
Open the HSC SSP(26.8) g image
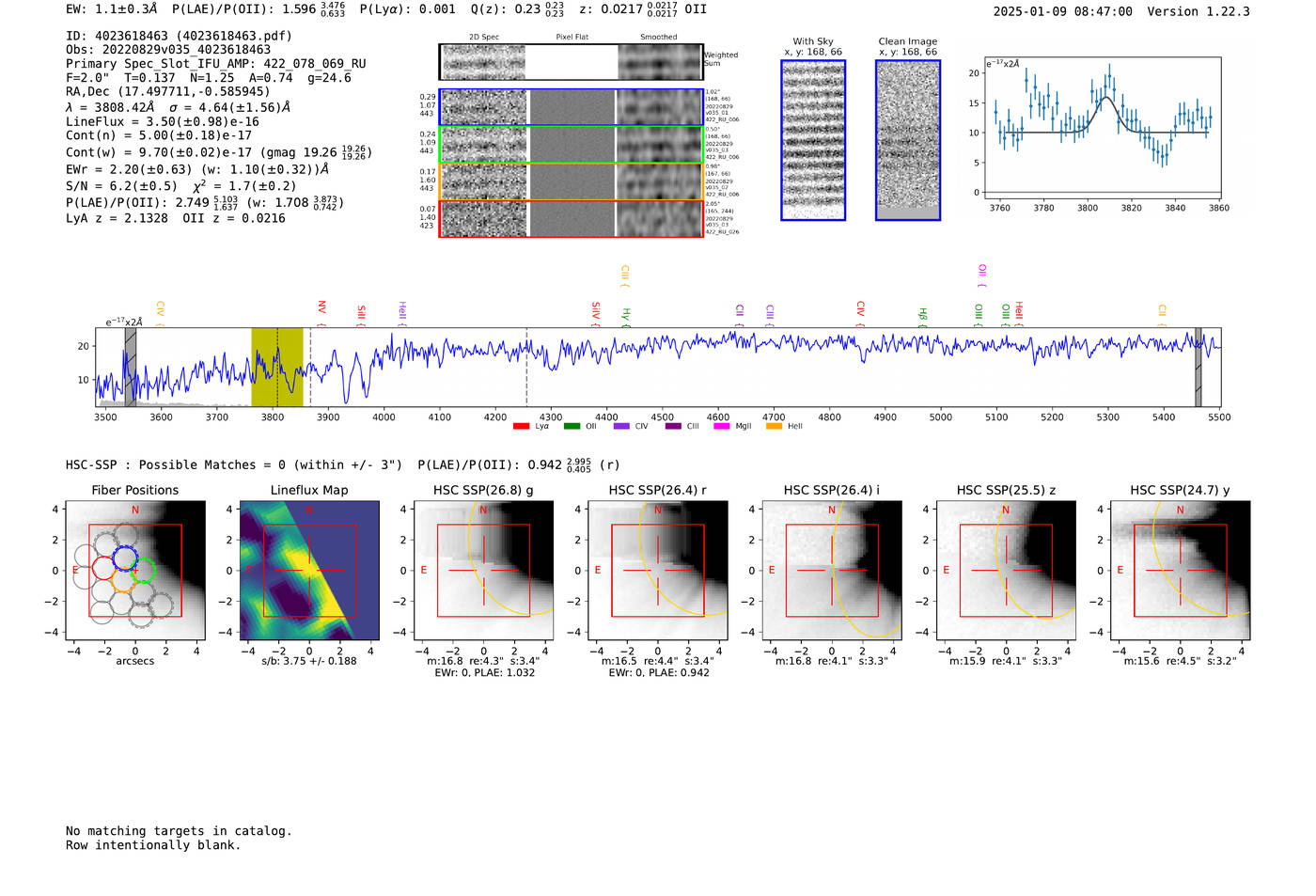tap(483, 570)
